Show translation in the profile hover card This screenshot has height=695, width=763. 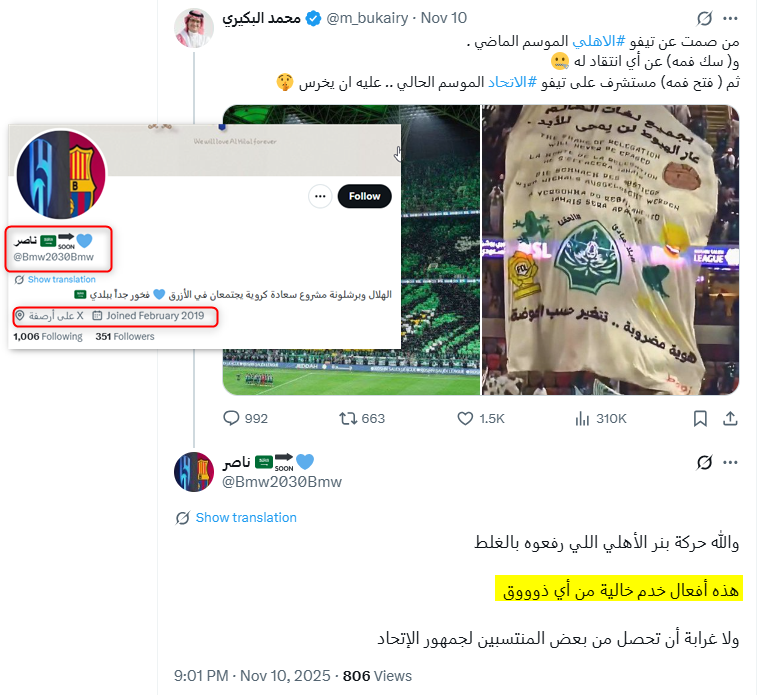pyautogui.click(x=61, y=279)
